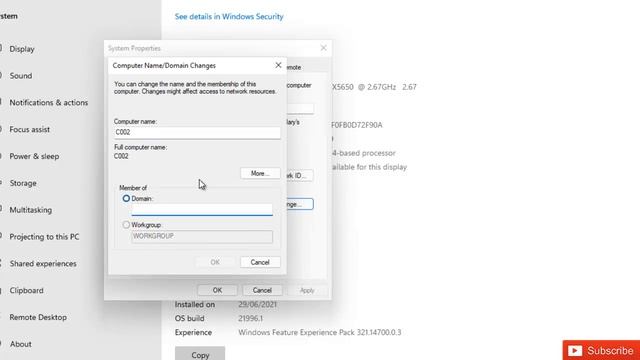640x360 pixels.
Task: Click OK in System Properties window
Action: pos(217,290)
